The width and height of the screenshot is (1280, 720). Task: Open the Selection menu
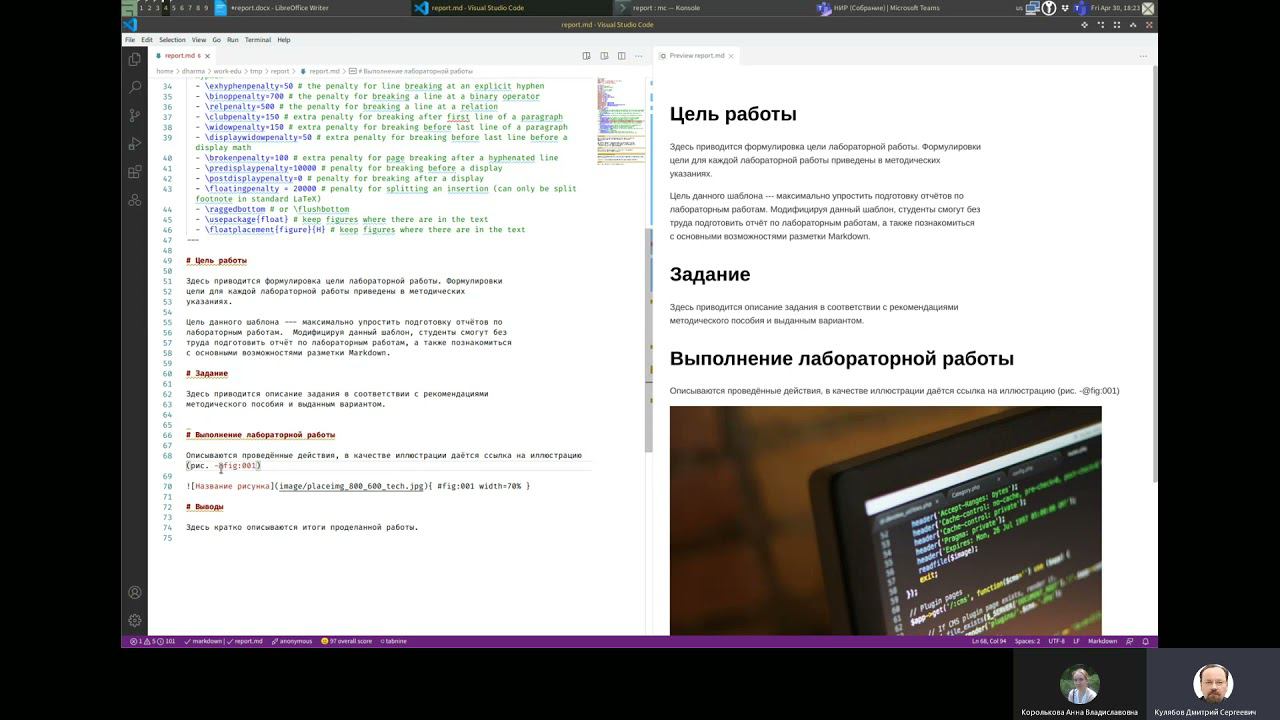172,40
